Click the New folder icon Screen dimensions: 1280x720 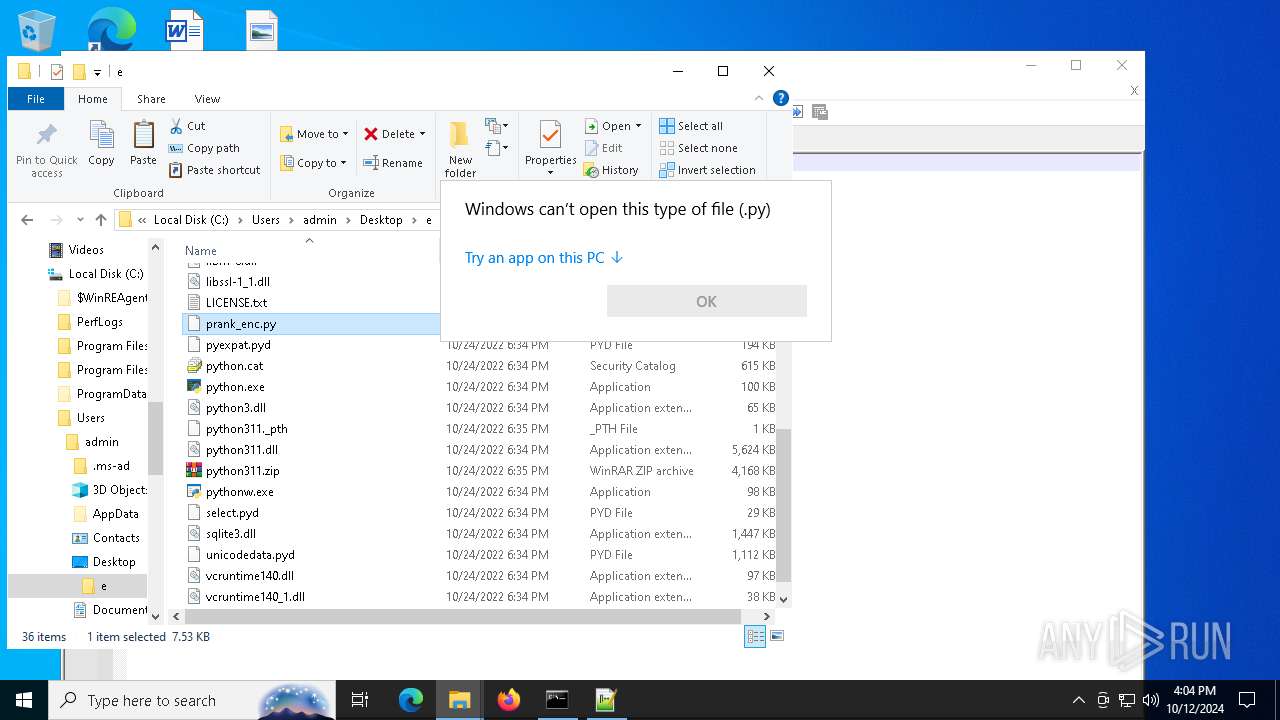click(460, 136)
